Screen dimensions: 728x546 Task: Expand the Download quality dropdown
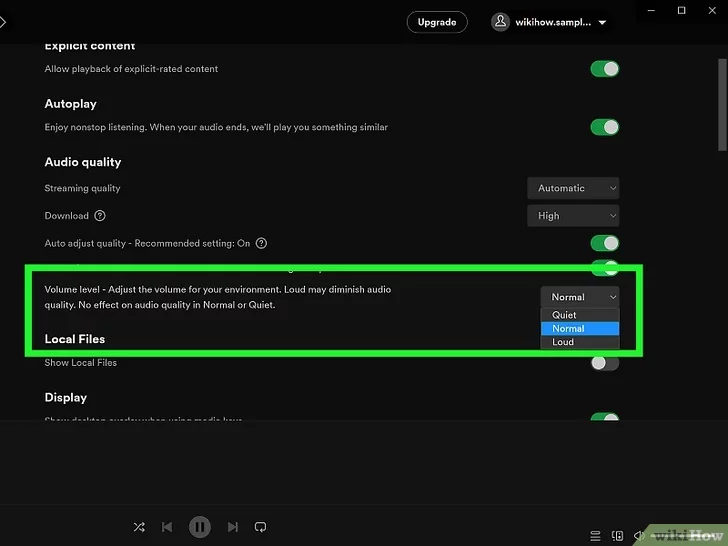[573, 216]
